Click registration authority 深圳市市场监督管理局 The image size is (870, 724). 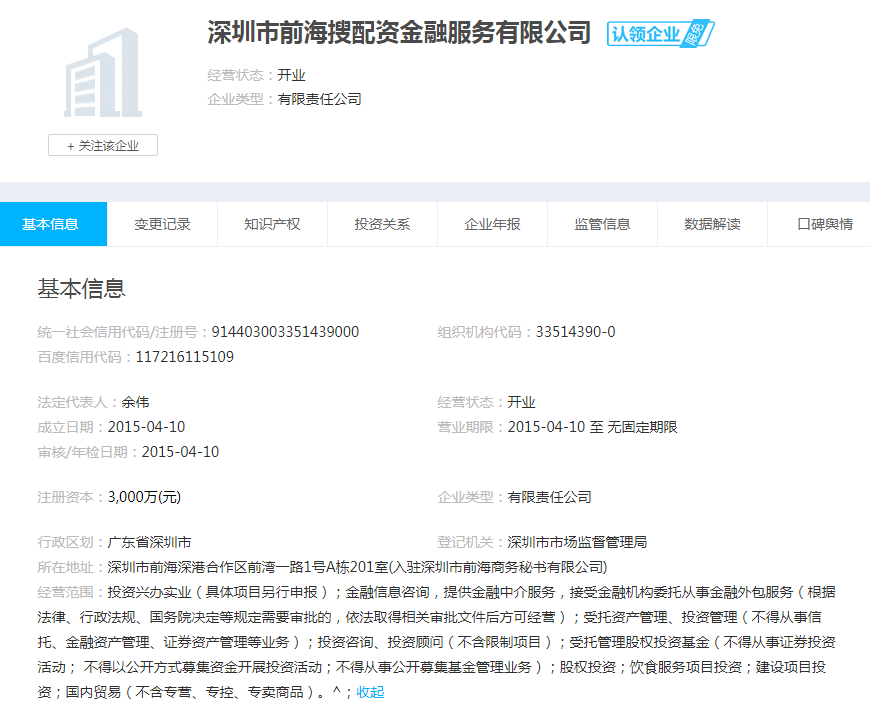point(577,542)
